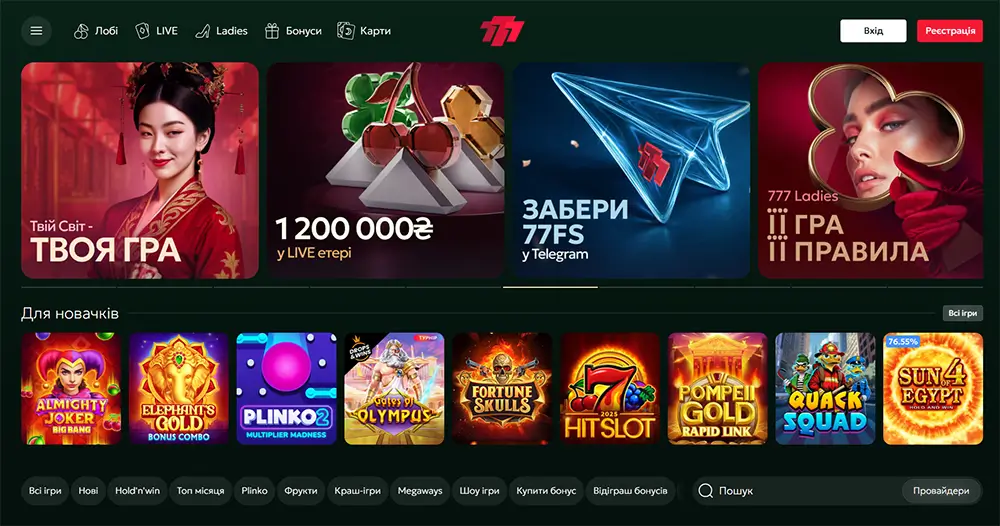
Task: Click the LIVE card icon
Action: [142, 31]
